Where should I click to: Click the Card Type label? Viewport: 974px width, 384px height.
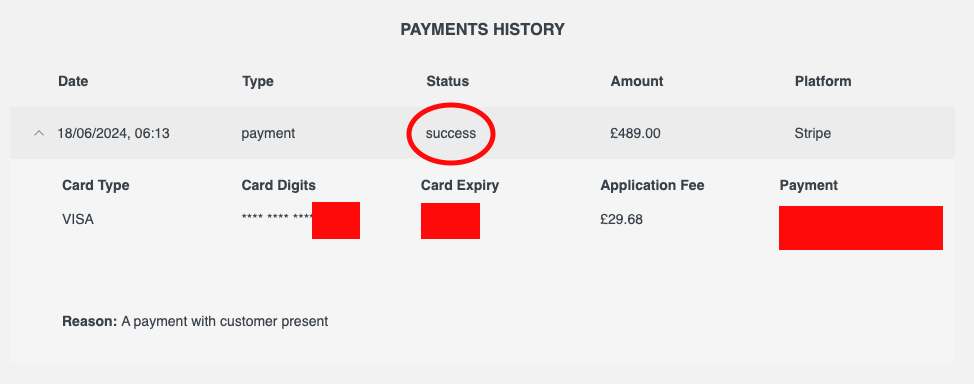point(96,185)
